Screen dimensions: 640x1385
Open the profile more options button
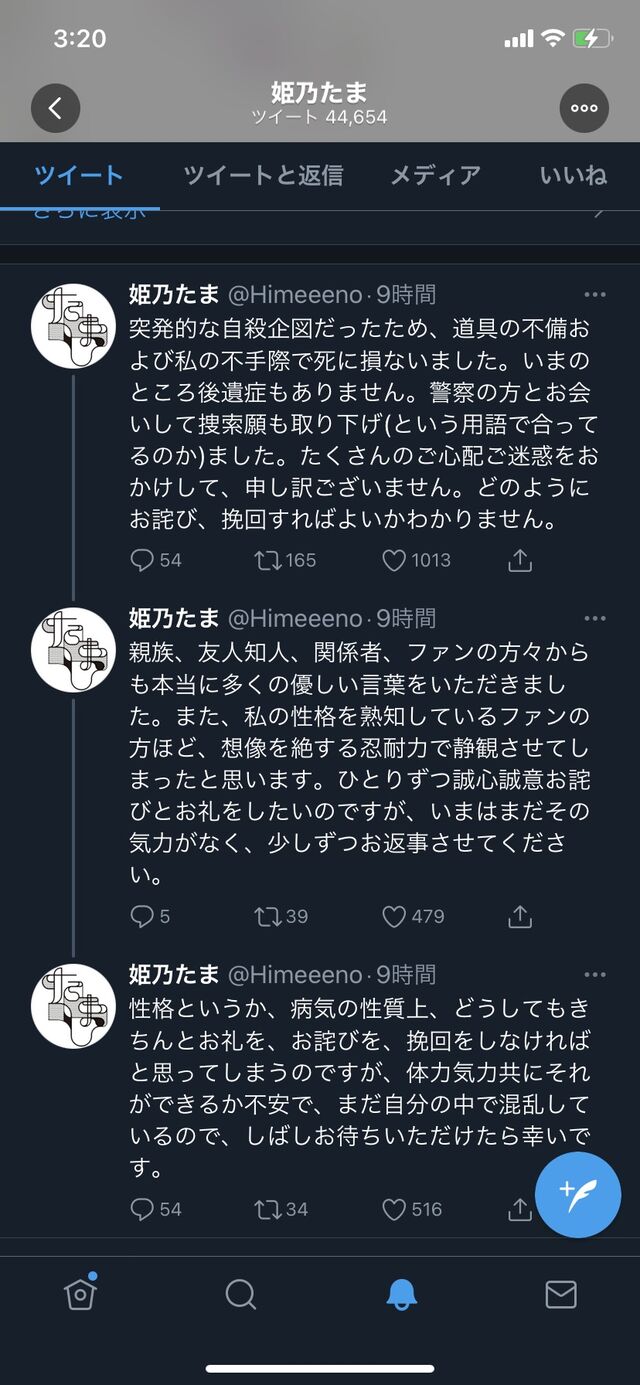tap(584, 108)
